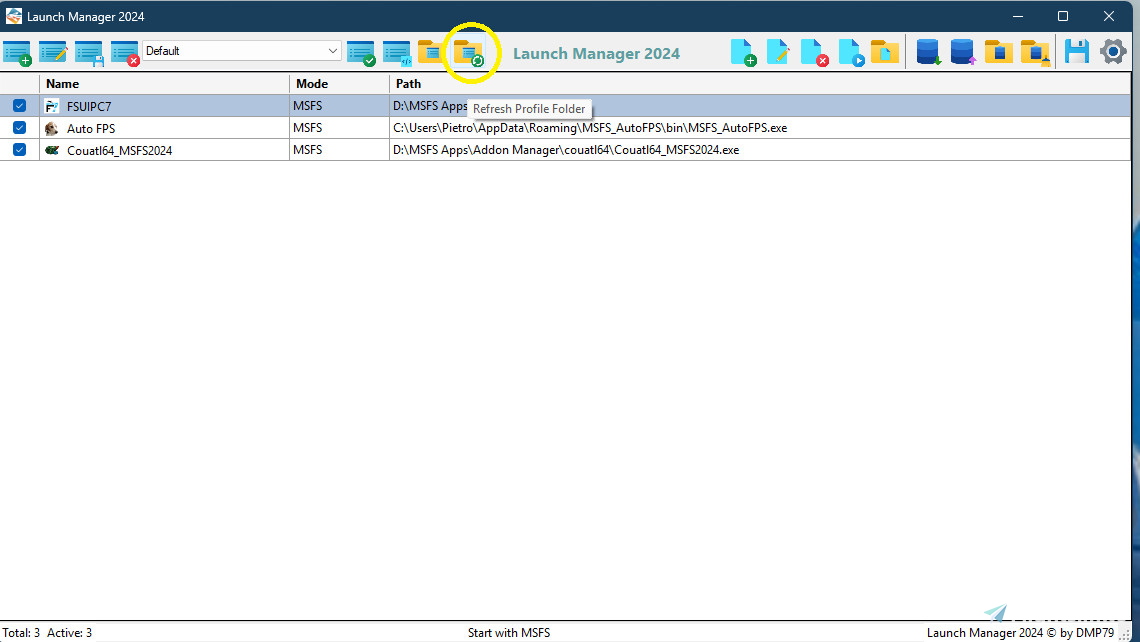The width and height of the screenshot is (1140, 642).
Task: Maximize the Launch Manager 2024 window
Action: point(1063,16)
